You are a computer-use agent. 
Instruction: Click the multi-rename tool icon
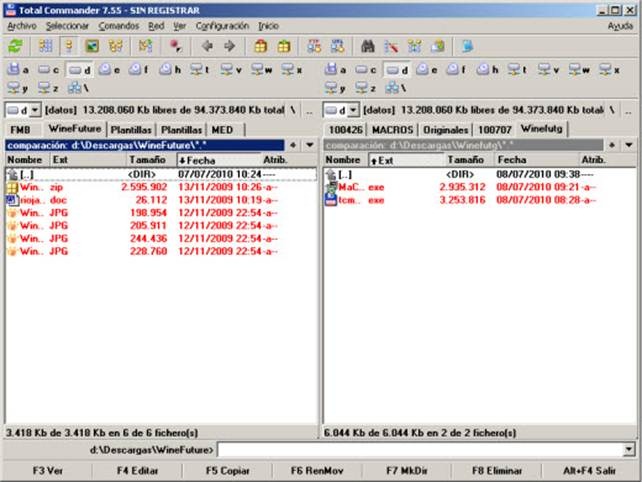(391, 46)
